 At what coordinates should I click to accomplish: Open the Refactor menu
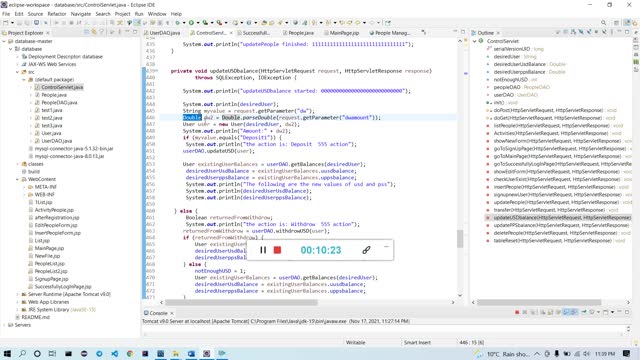(x=57, y=14)
